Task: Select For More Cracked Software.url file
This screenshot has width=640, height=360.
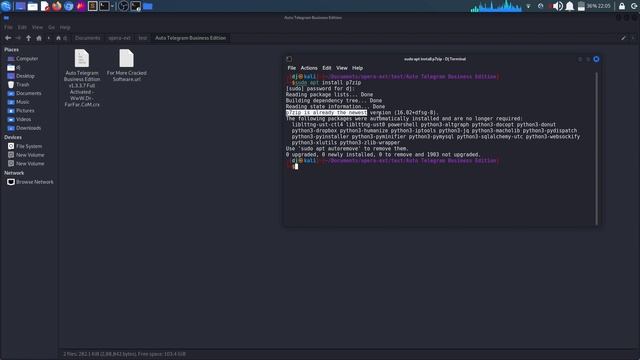Action: click(x=127, y=65)
